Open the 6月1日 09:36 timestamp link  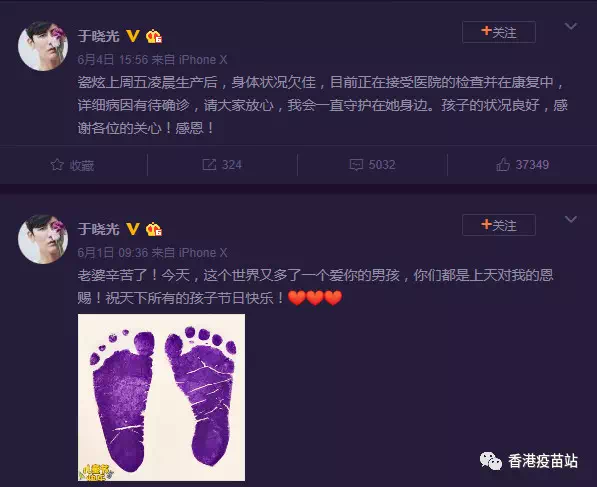click(x=113, y=253)
